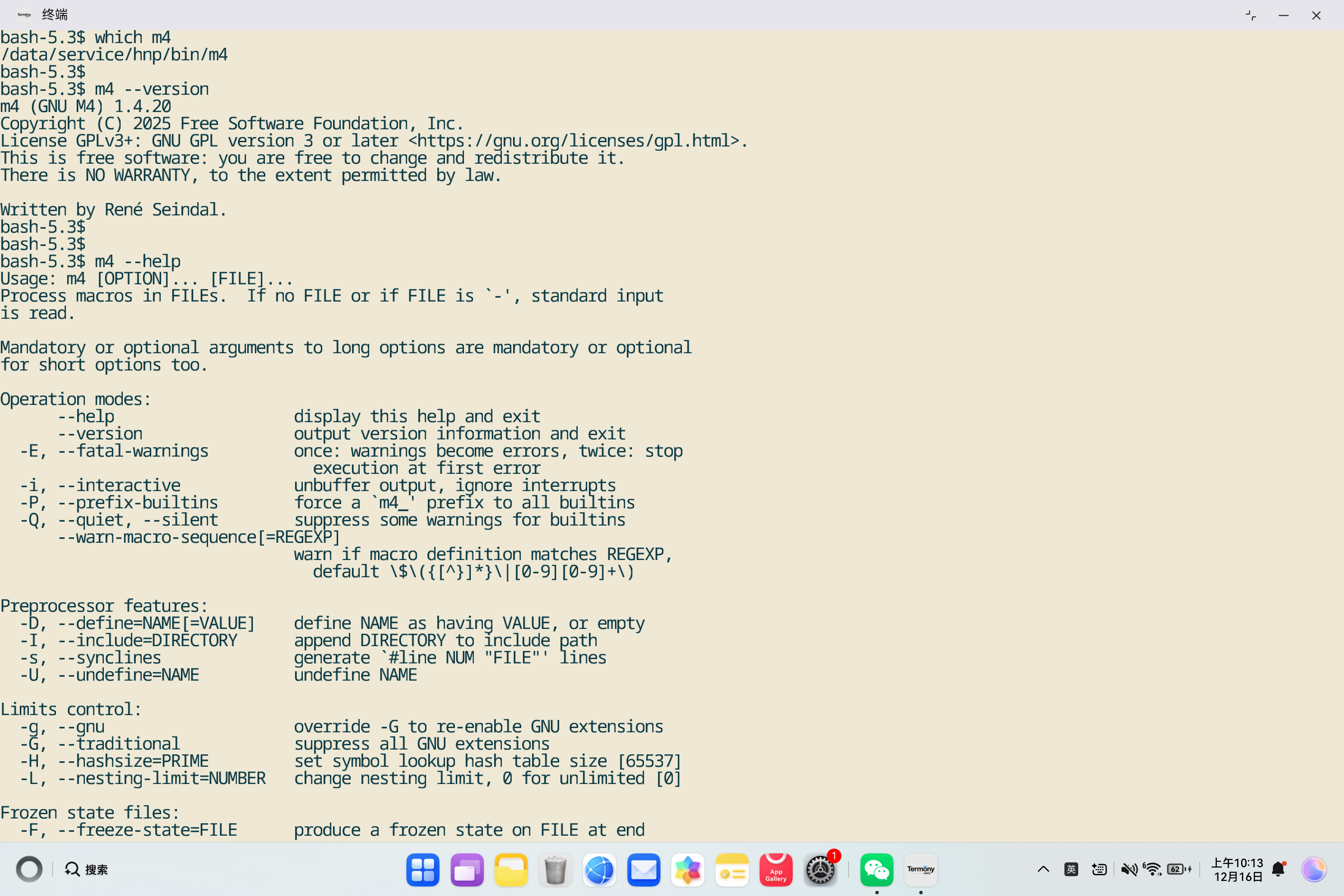Image resolution: width=1344 pixels, height=896 pixels.
Task: Open the Trash bin
Action: click(555, 870)
